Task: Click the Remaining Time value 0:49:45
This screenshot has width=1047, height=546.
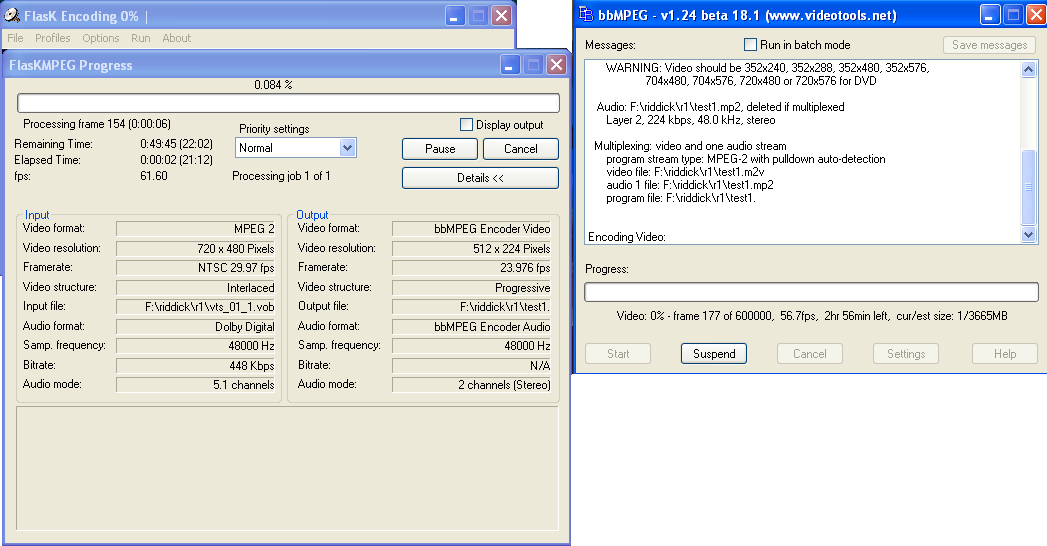Action: tap(176, 144)
